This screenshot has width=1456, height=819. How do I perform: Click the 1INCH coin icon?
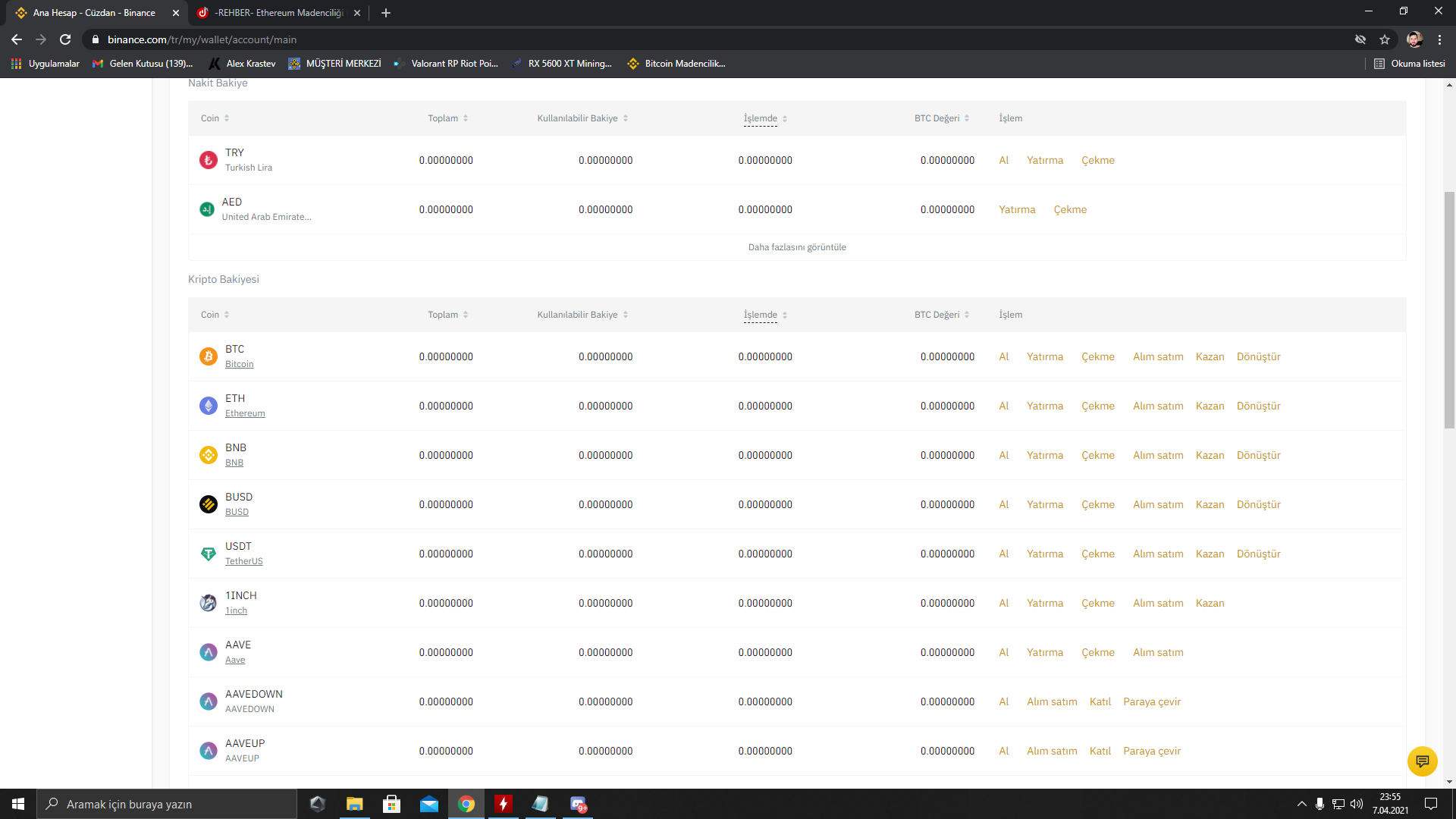pyautogui.click(x=208, y=603)
